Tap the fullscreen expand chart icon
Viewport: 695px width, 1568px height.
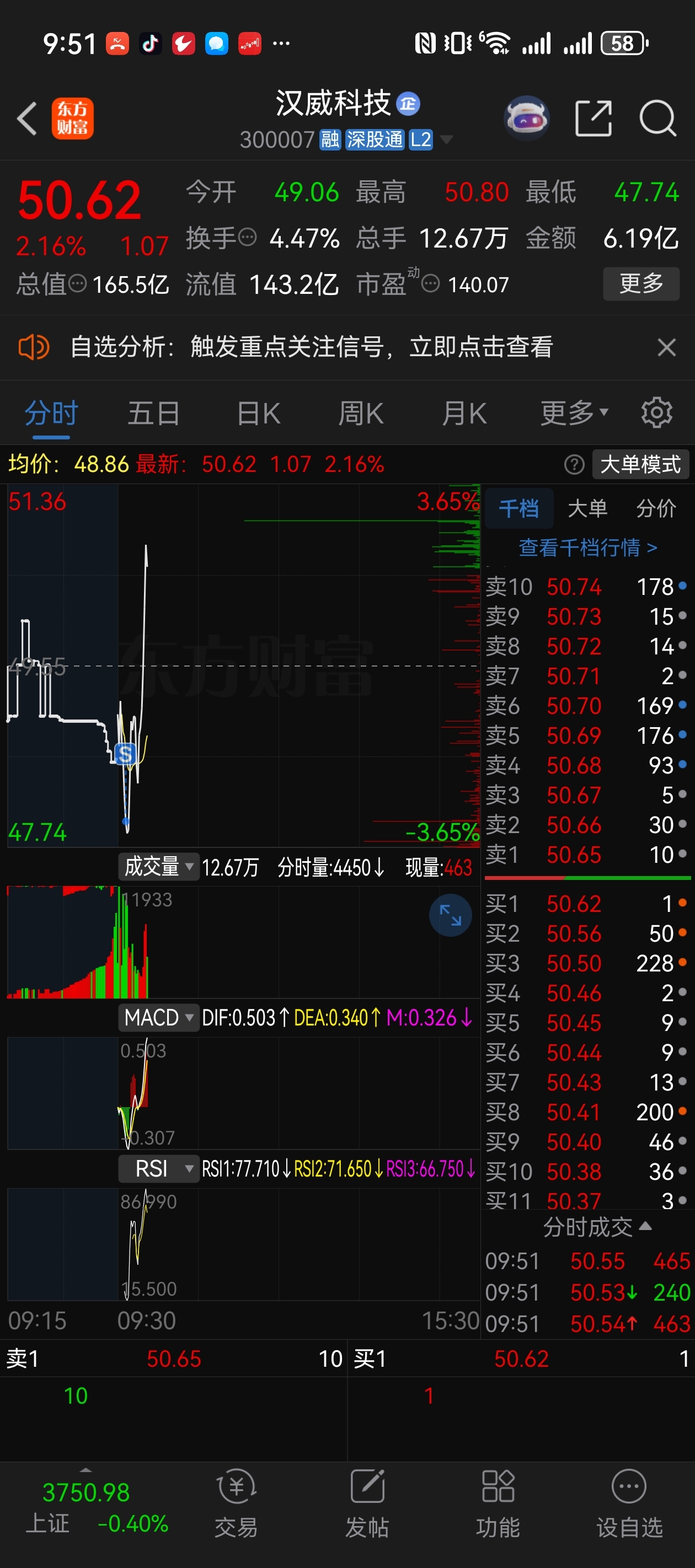tap(451, 915)
